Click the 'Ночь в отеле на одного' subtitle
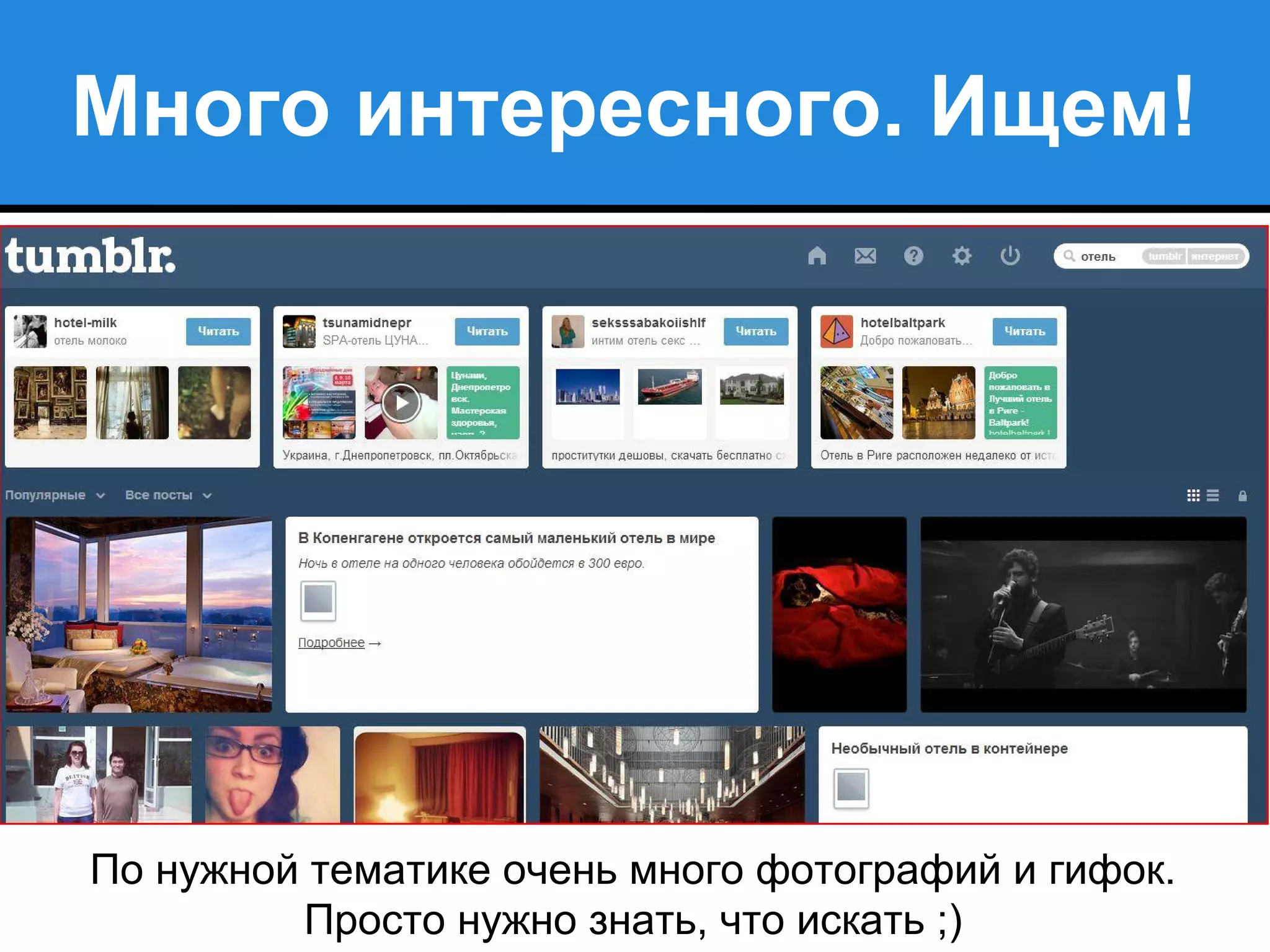 (x=471, y=563)
